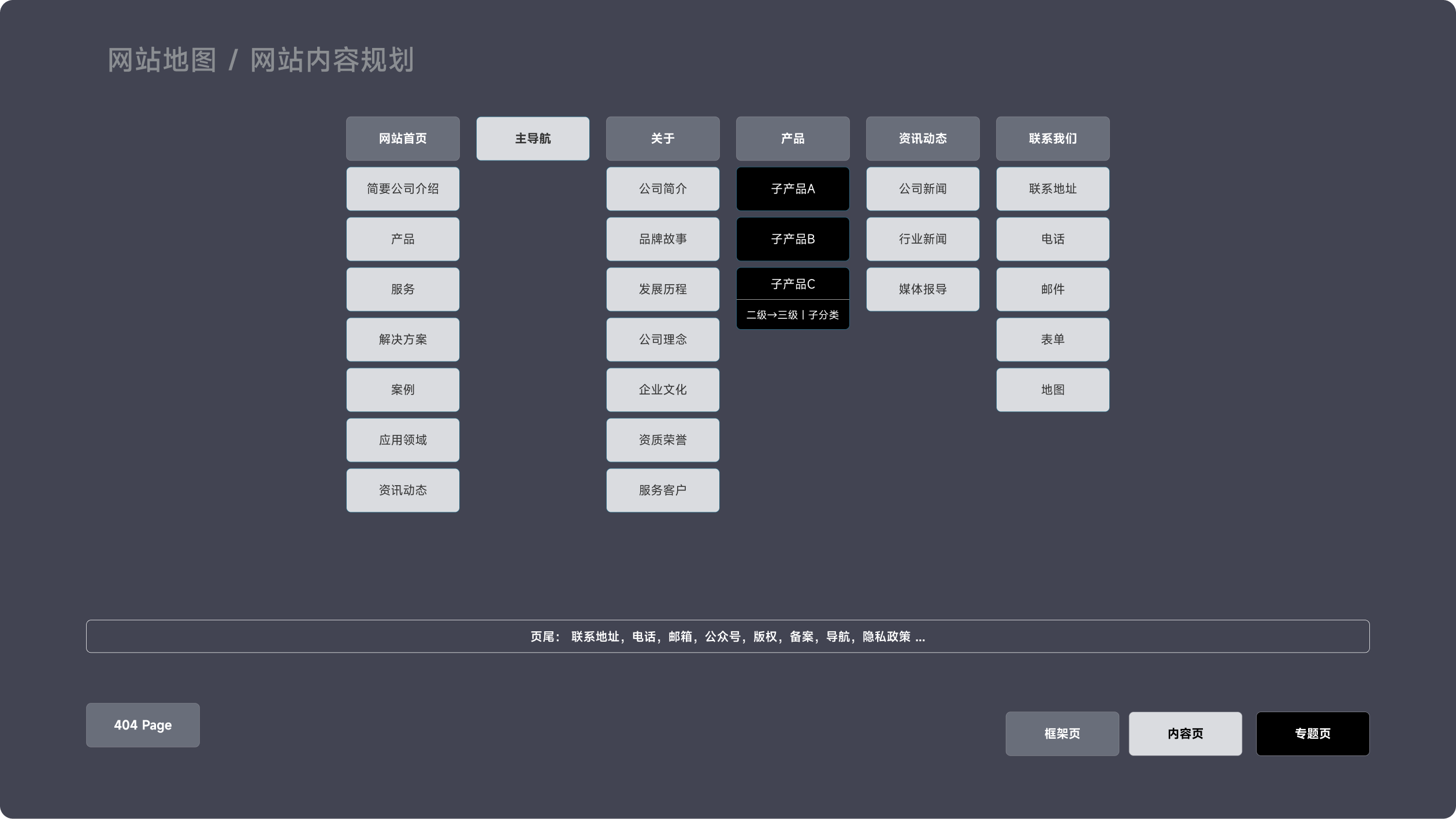1456x819 pixels.
Task: Click the 框架页 legend box
Action: [1062, 734]
